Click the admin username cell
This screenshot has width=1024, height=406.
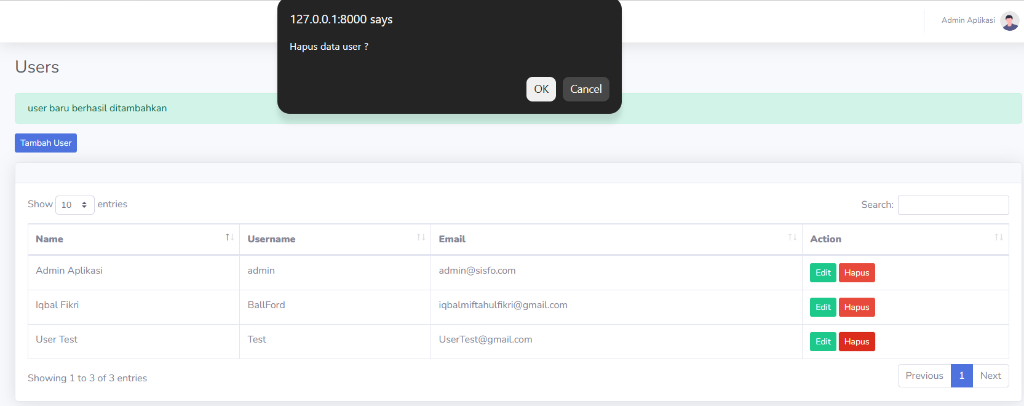pyautogui.click(x=335, y=271)
